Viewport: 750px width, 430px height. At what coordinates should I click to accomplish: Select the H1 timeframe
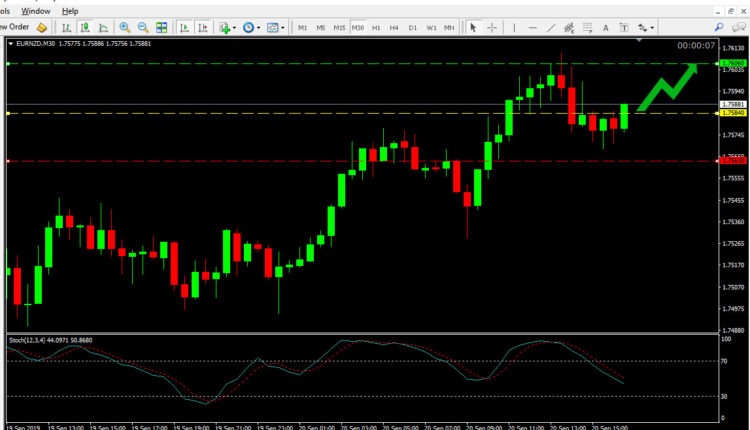coord(376,28)
